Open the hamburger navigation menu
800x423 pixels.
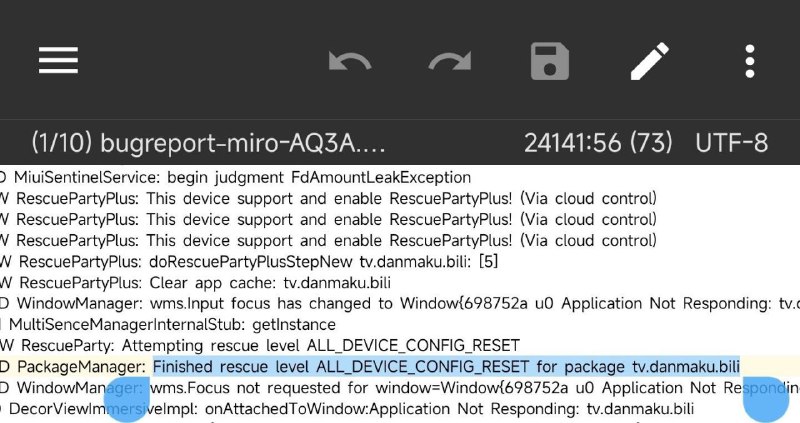59,61
